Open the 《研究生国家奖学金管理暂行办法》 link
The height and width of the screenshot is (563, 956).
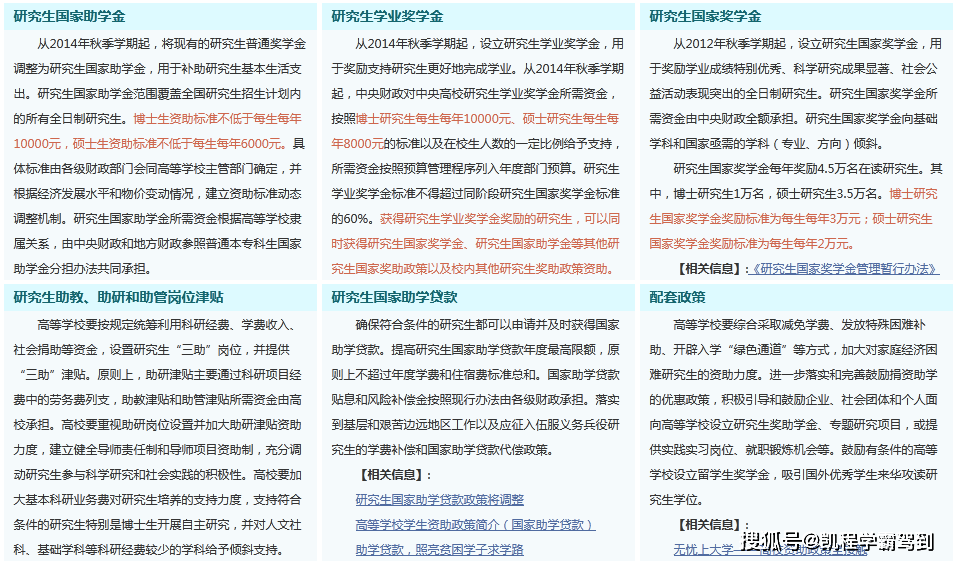pyautogui.click(x=845, y=268)
